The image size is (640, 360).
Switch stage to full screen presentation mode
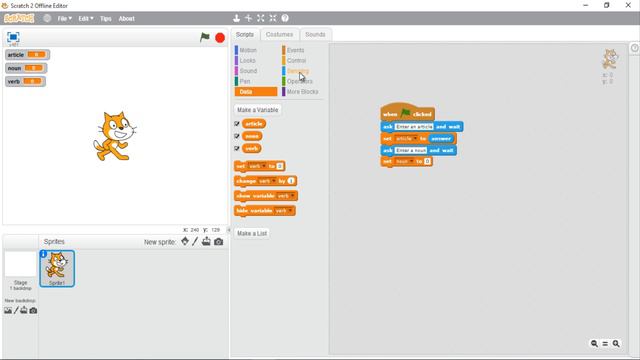point(13,38)
